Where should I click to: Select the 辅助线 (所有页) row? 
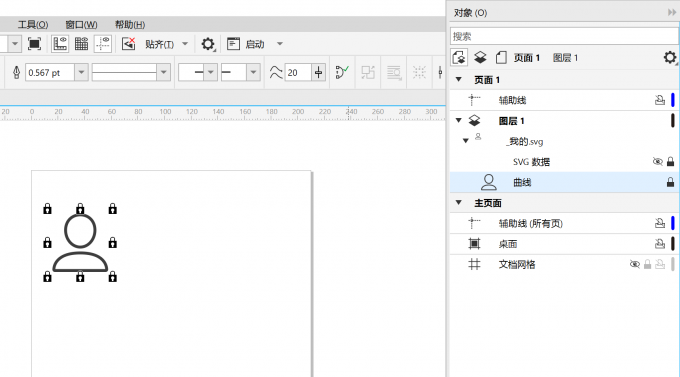tap(564, 223)
